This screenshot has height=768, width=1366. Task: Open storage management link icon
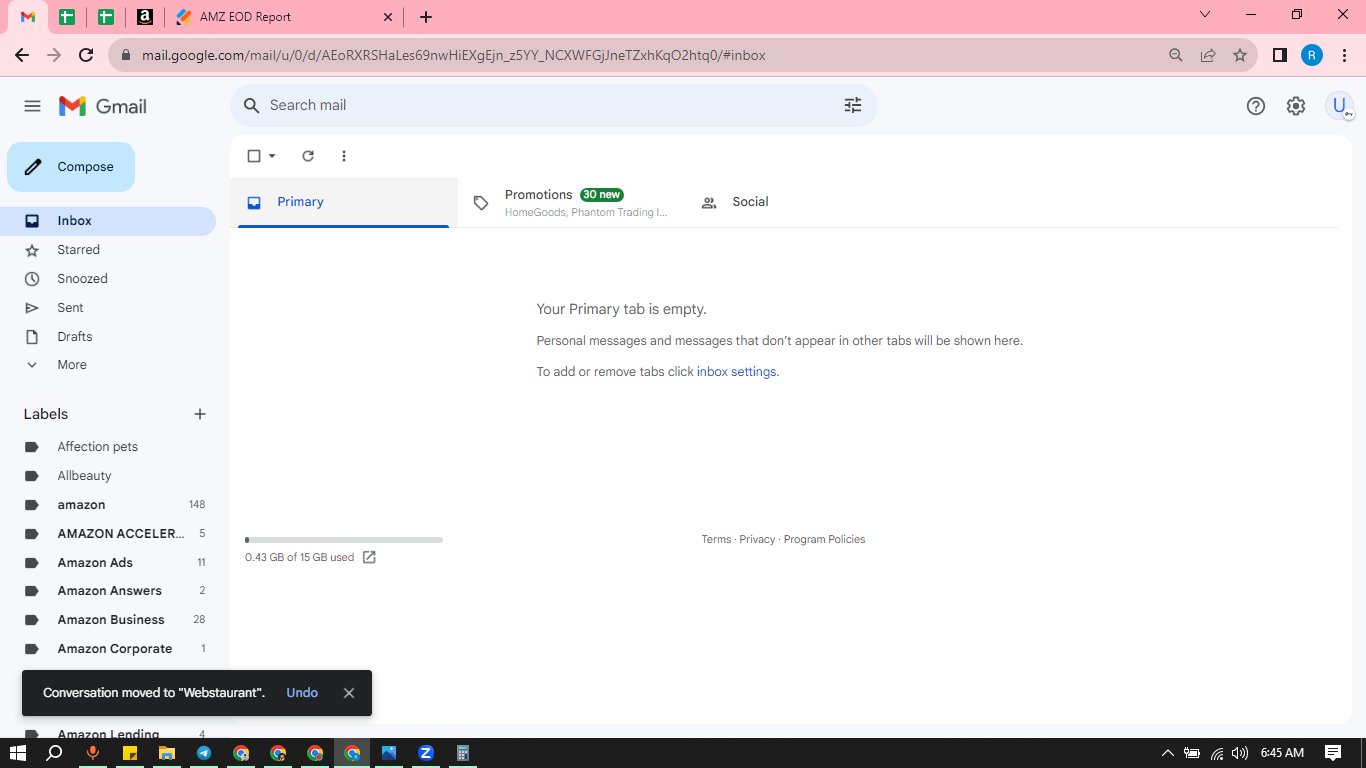click(x=369, y=557)
